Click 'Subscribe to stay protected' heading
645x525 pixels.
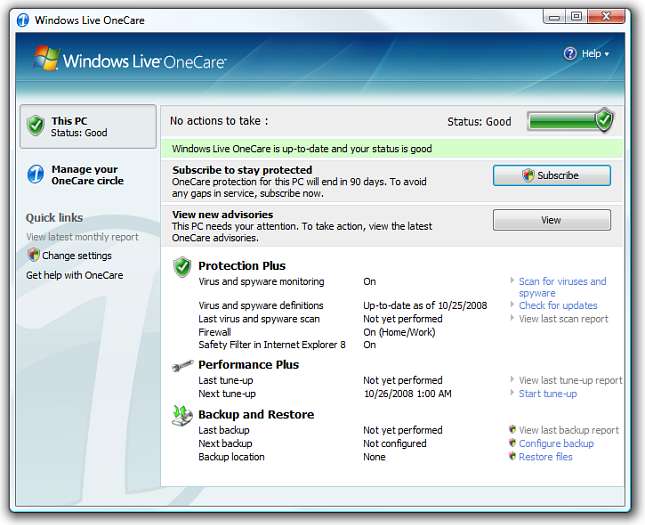[x=242, y=170]
